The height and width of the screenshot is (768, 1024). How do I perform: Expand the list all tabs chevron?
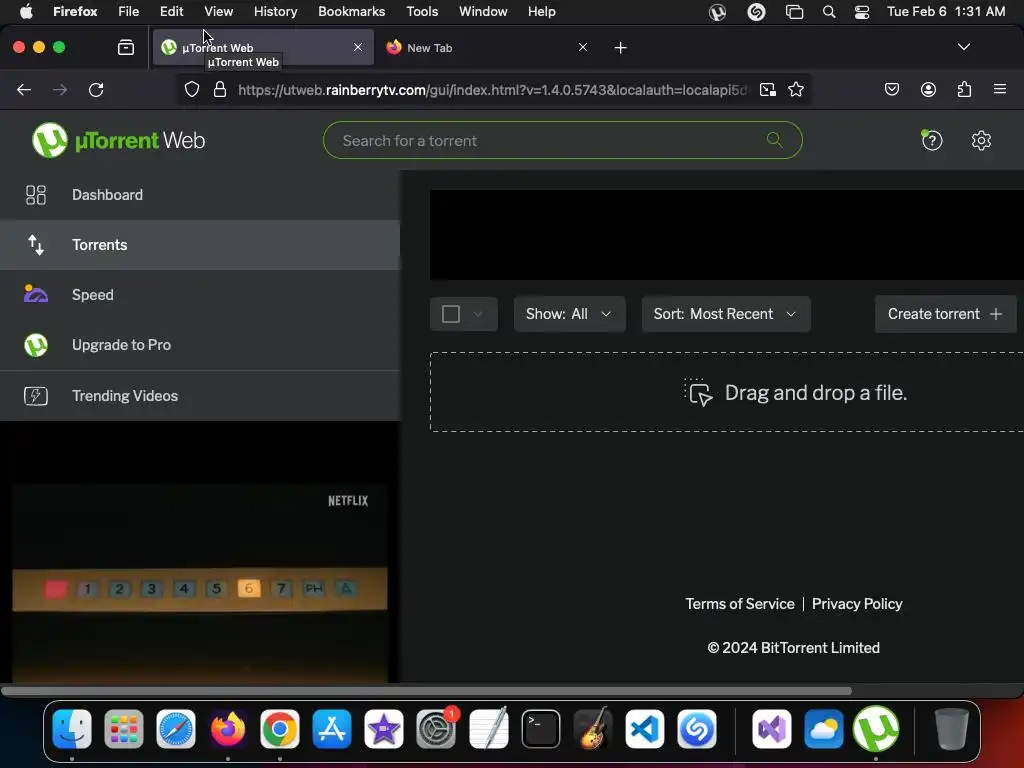pos(963,47)
